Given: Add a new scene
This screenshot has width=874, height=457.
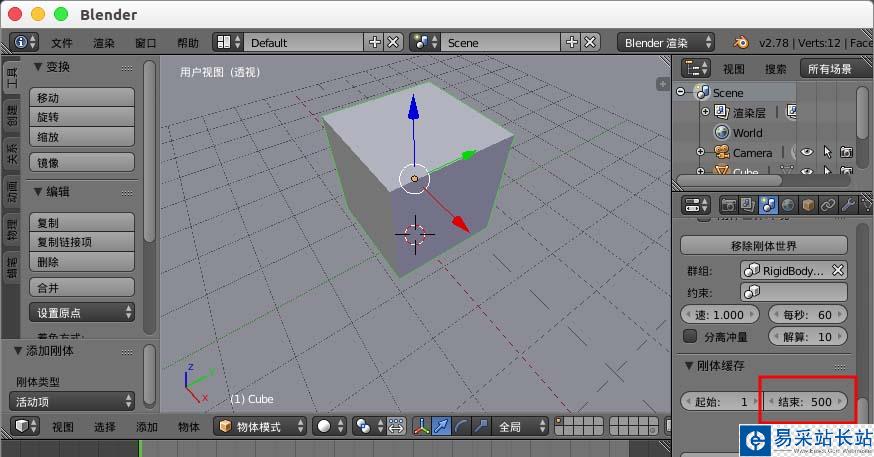Looking at the screenshot, I should coord(572,42).
